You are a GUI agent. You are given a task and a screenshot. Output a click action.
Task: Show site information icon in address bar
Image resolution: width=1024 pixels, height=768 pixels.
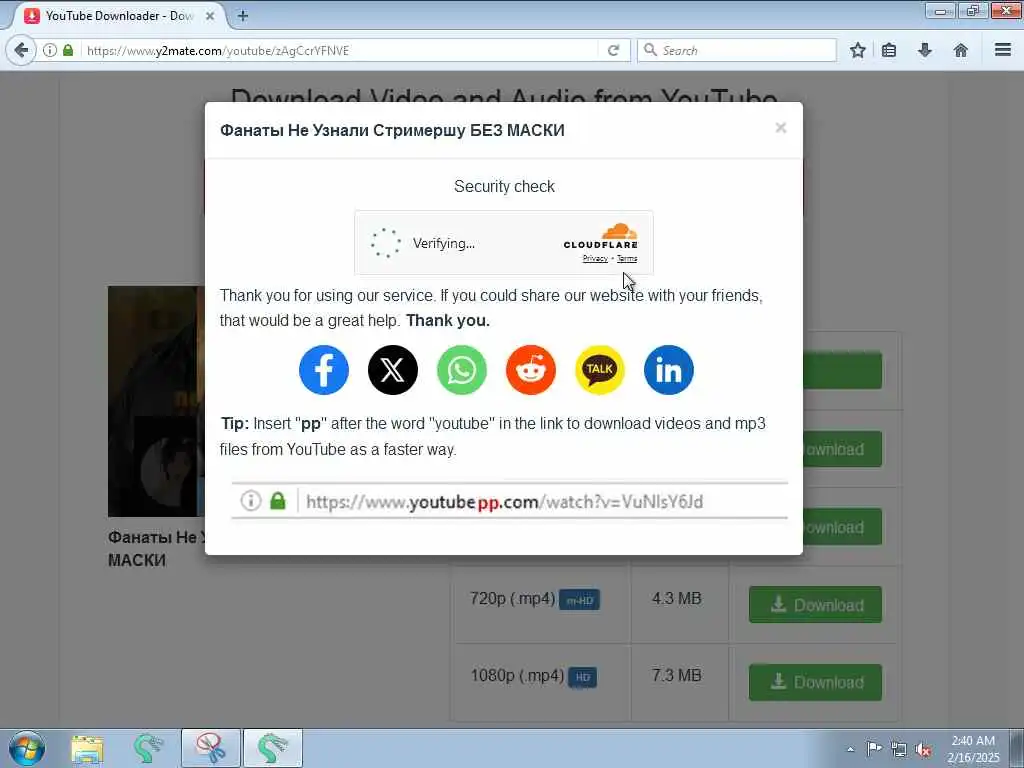pos(50,50)
